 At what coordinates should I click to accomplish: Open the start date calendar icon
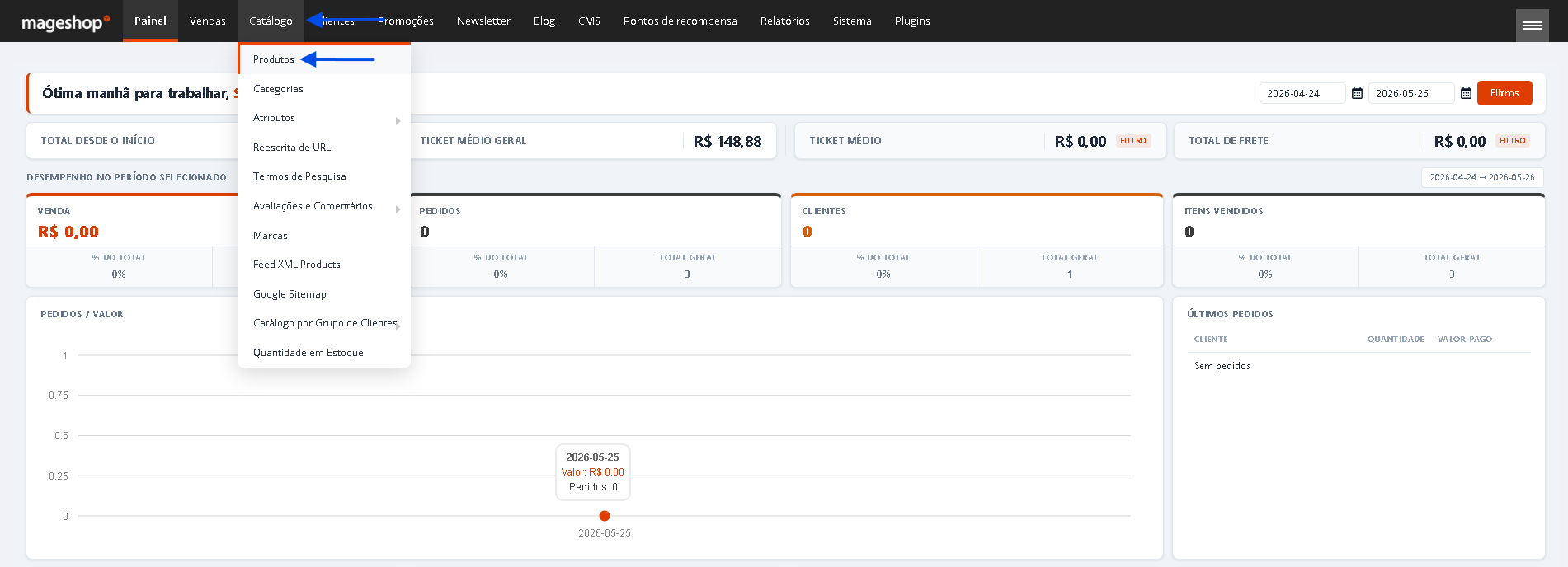tap(1357, 93)
